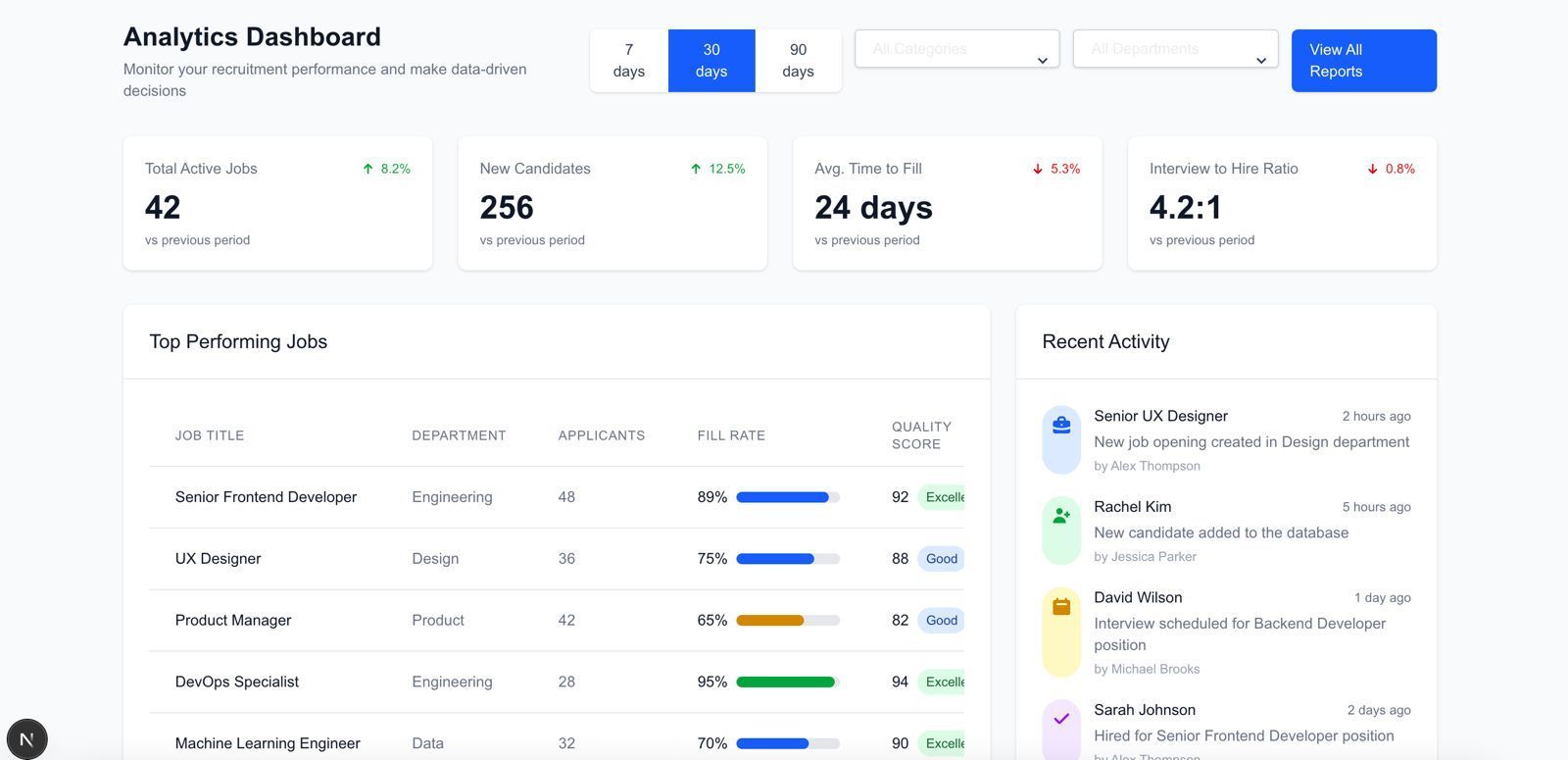Click the red down arrow on Avg. Time to Fill

(1038, 169)
